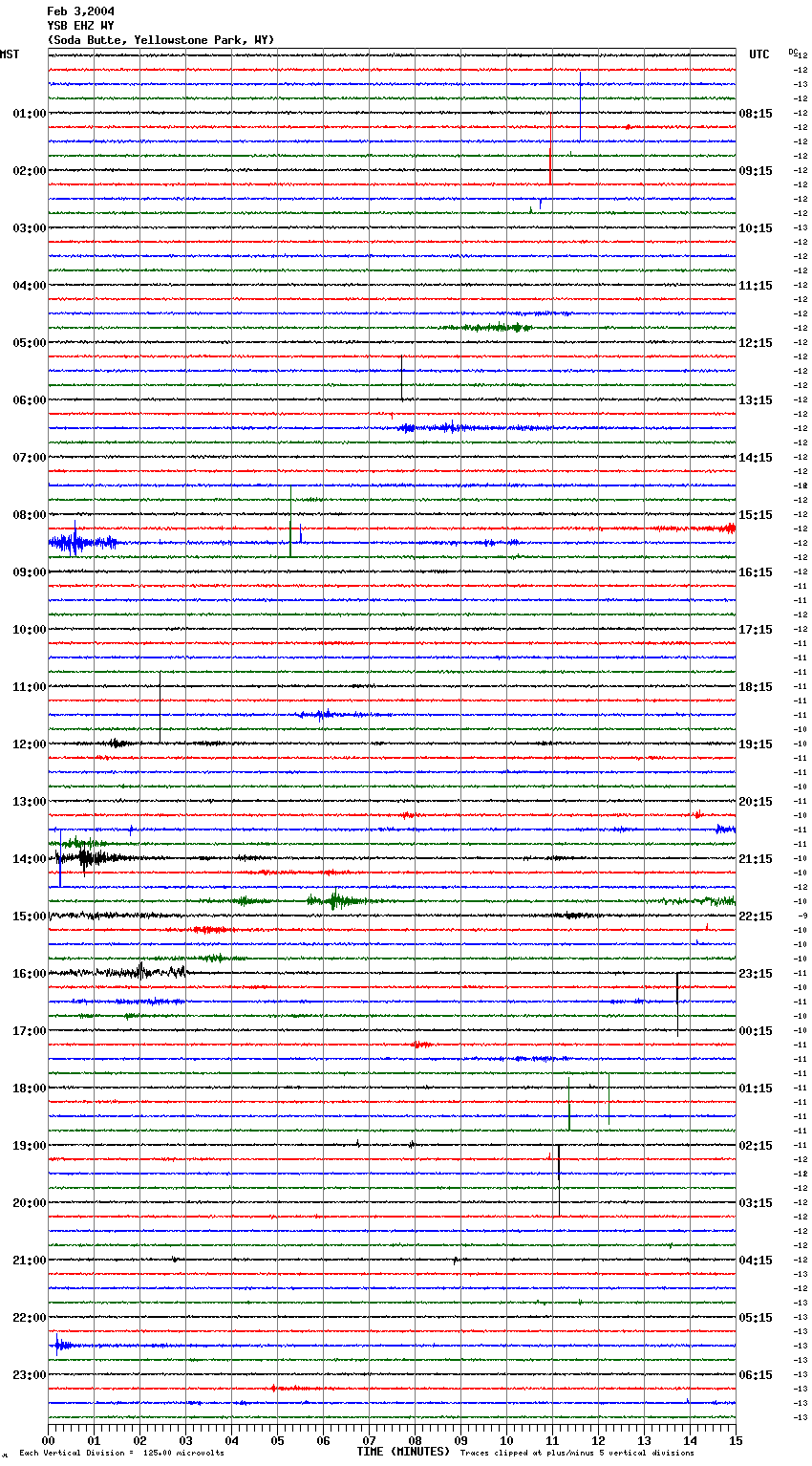Select the station code 'YSB EHZ WY'
The image size is (812, 1466).
(81, 26)
